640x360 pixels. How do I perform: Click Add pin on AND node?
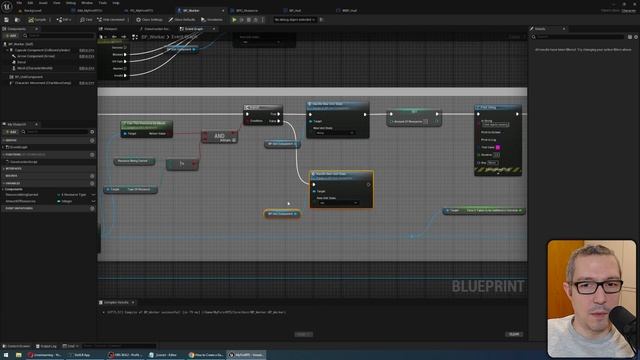(x=228, y=140)
